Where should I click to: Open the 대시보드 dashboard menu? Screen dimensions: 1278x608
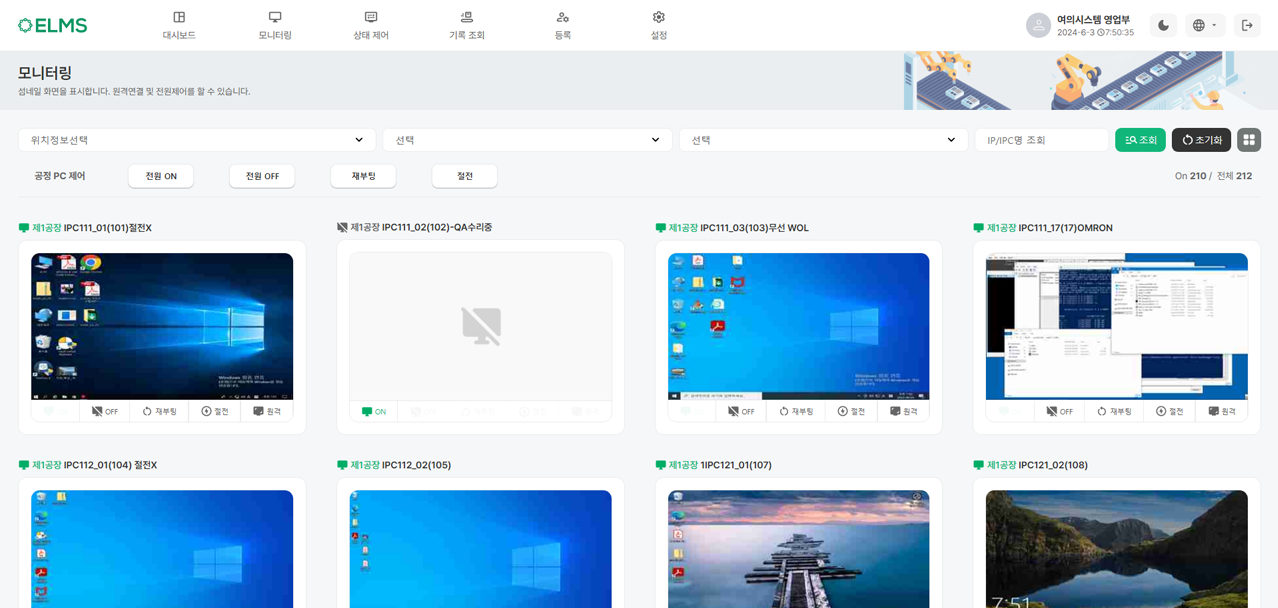pyautogui.click(x=179, y=26)
